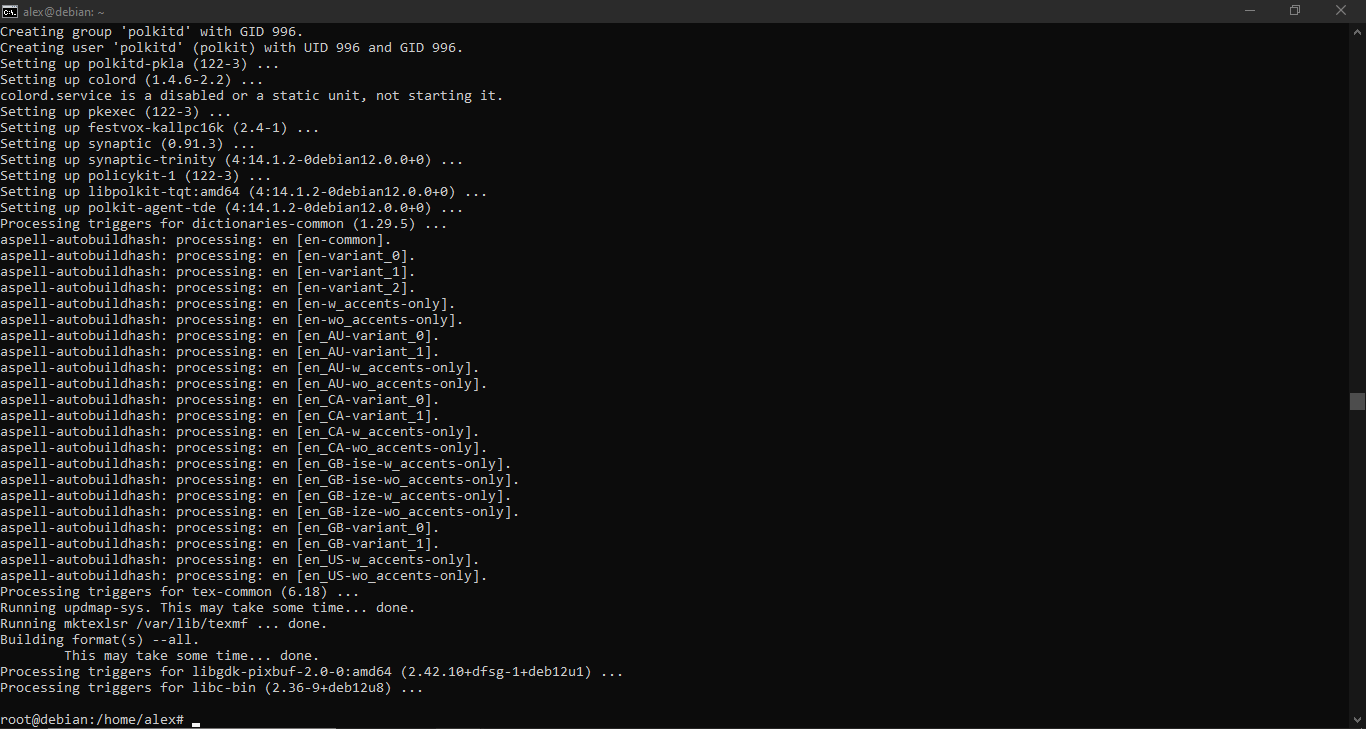Click the scrollbar down arrow
The height and width of the screenshot is (729, 1366).
(1359, 718)
